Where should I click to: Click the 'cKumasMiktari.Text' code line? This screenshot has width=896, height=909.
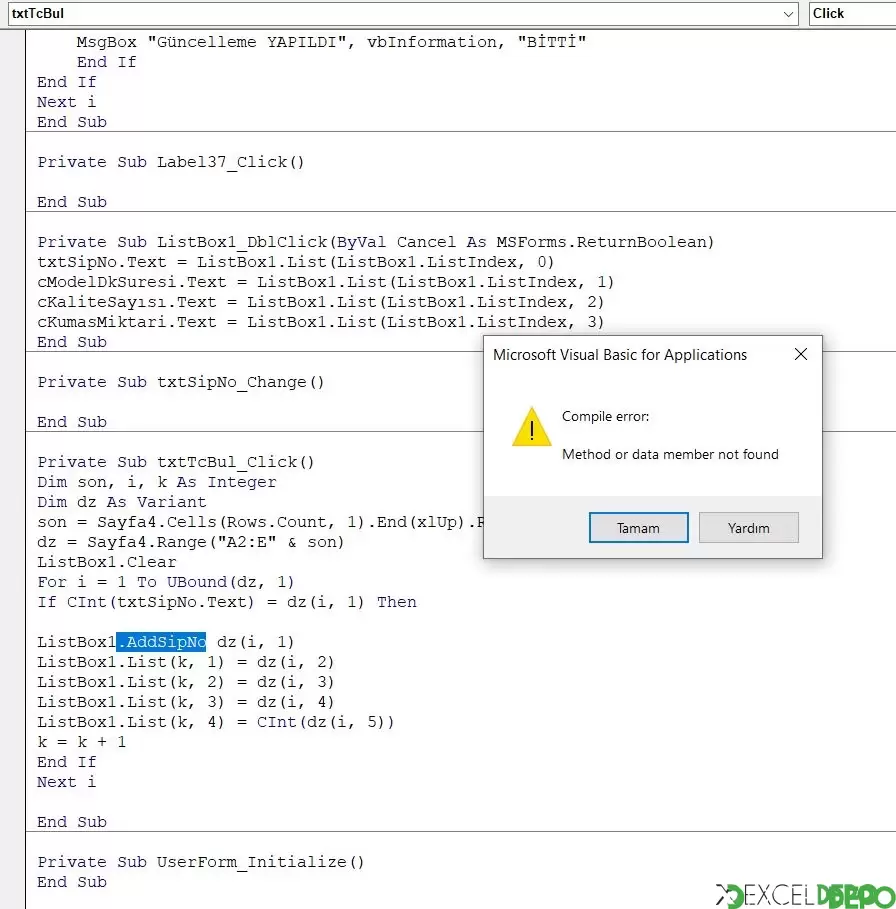pos(320,322)
